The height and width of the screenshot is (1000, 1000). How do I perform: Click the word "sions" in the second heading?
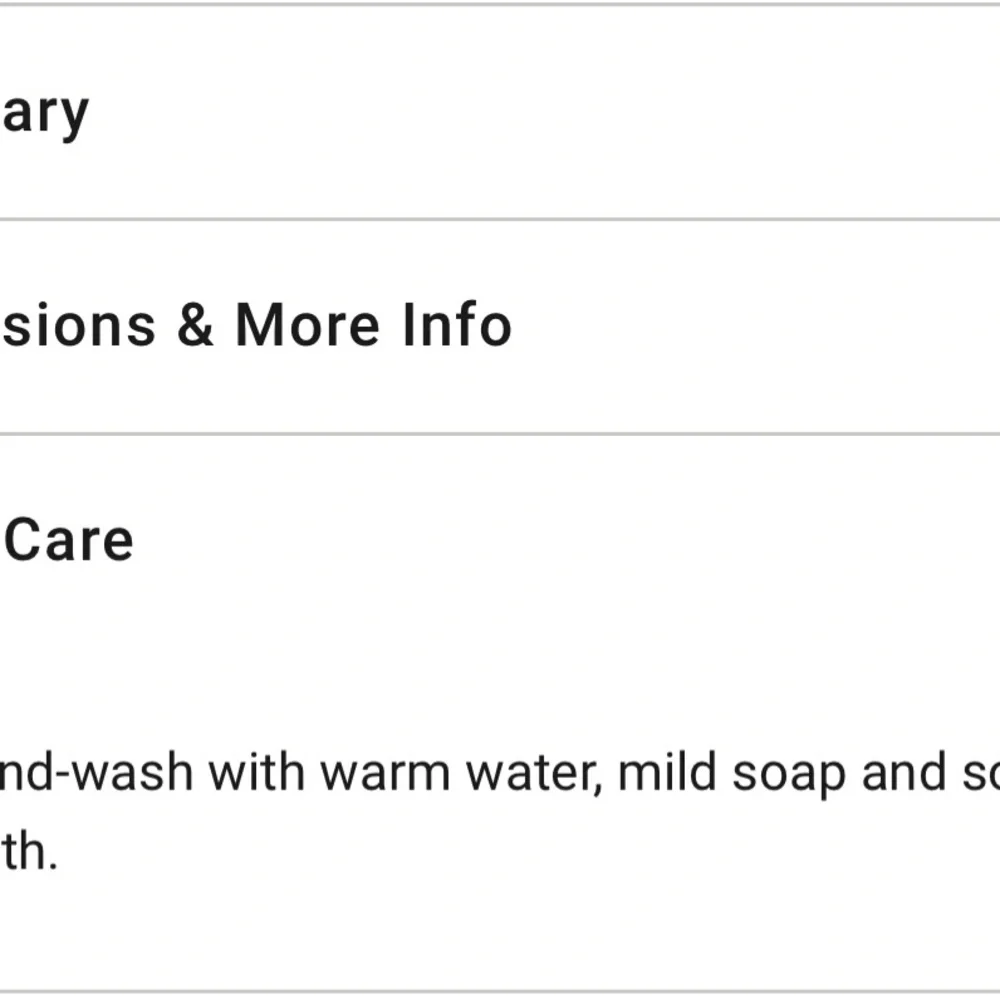79,327
